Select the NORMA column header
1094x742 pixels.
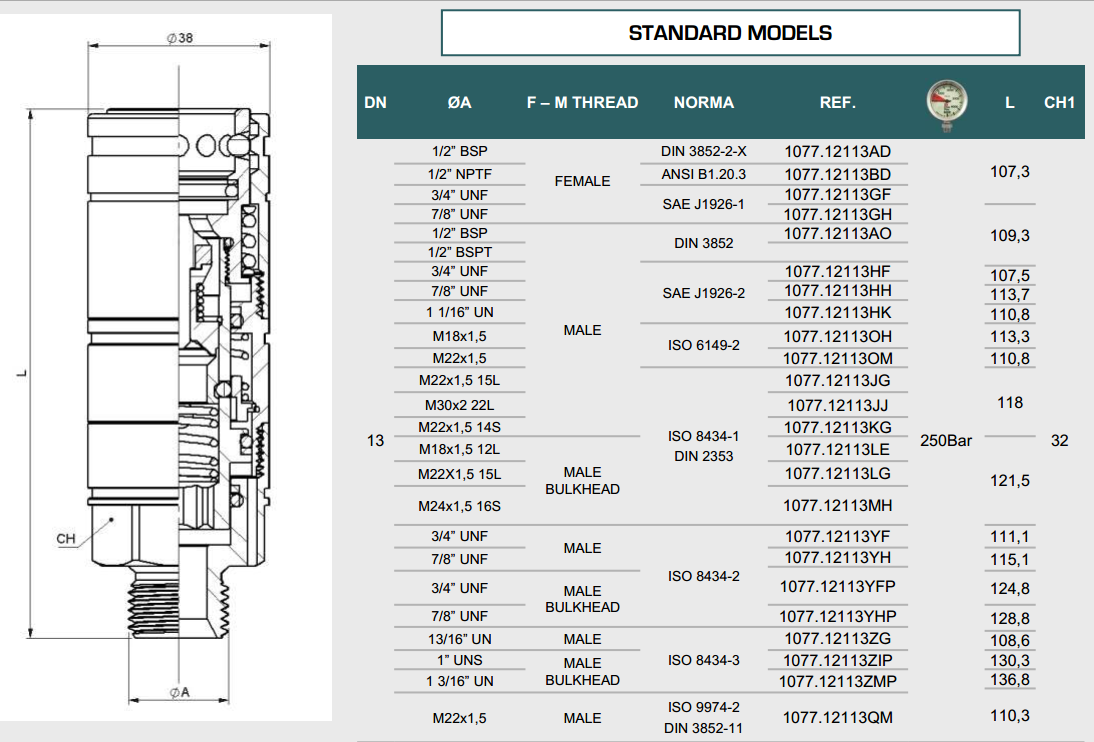703,102
